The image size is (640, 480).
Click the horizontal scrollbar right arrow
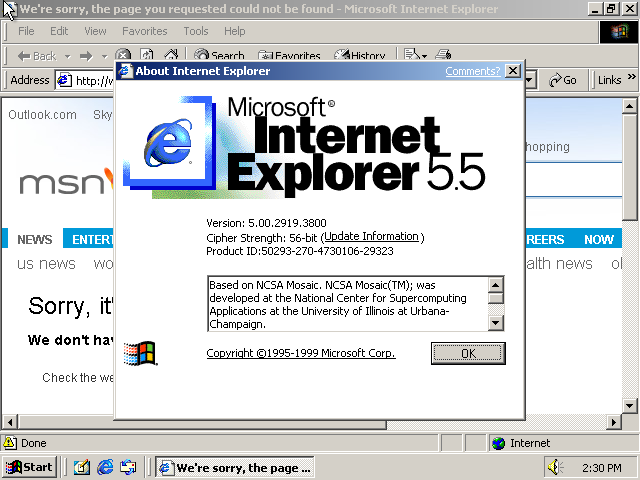tap(613, 422)
